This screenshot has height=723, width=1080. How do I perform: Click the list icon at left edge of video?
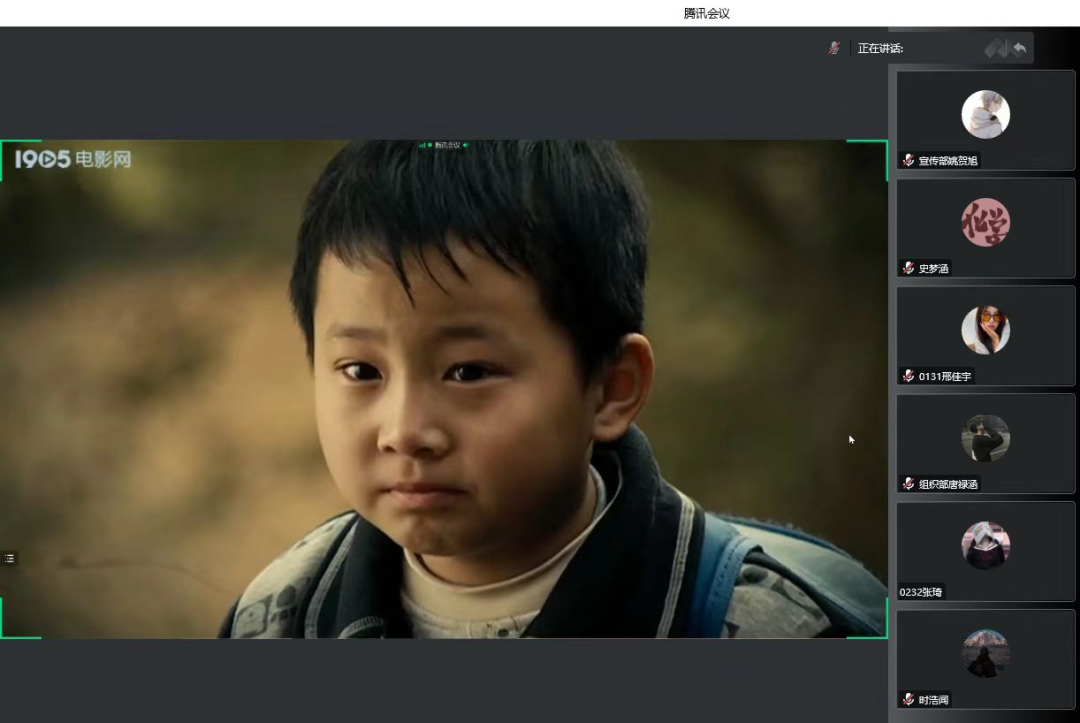(x=9, y=558)
